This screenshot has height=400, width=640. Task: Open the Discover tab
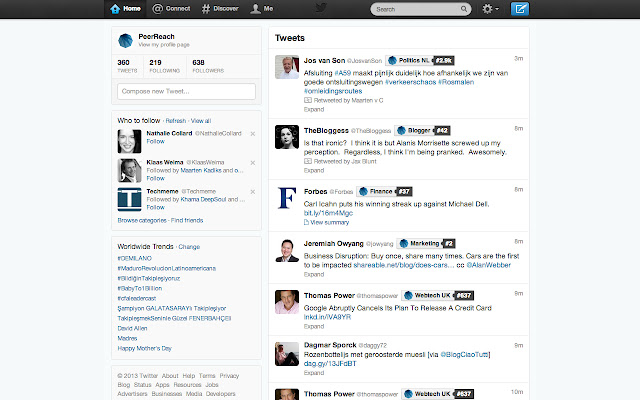coord(220,9)
